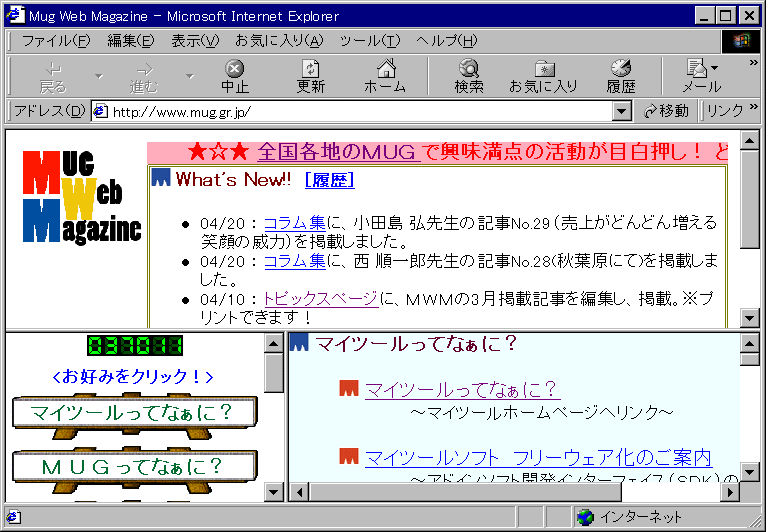Click left menu frame scroll down arrow

coord(274,491)
